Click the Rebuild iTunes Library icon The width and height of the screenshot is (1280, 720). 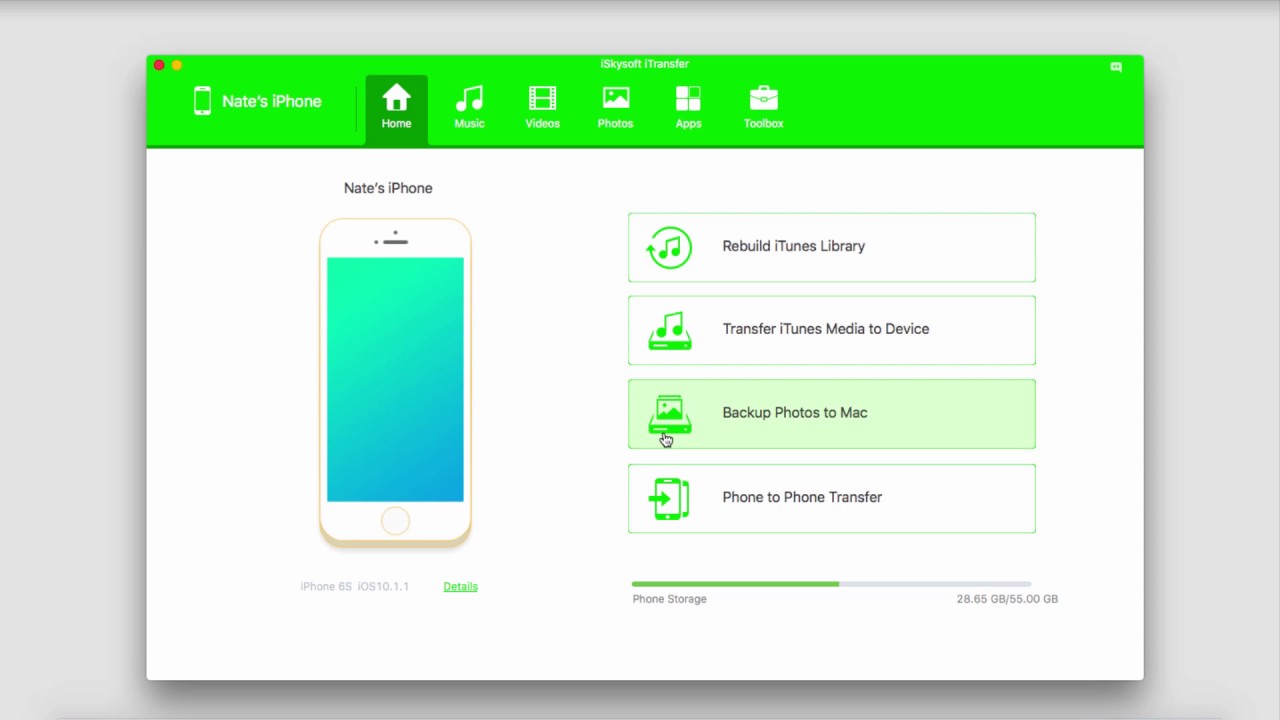coord(669,247)
